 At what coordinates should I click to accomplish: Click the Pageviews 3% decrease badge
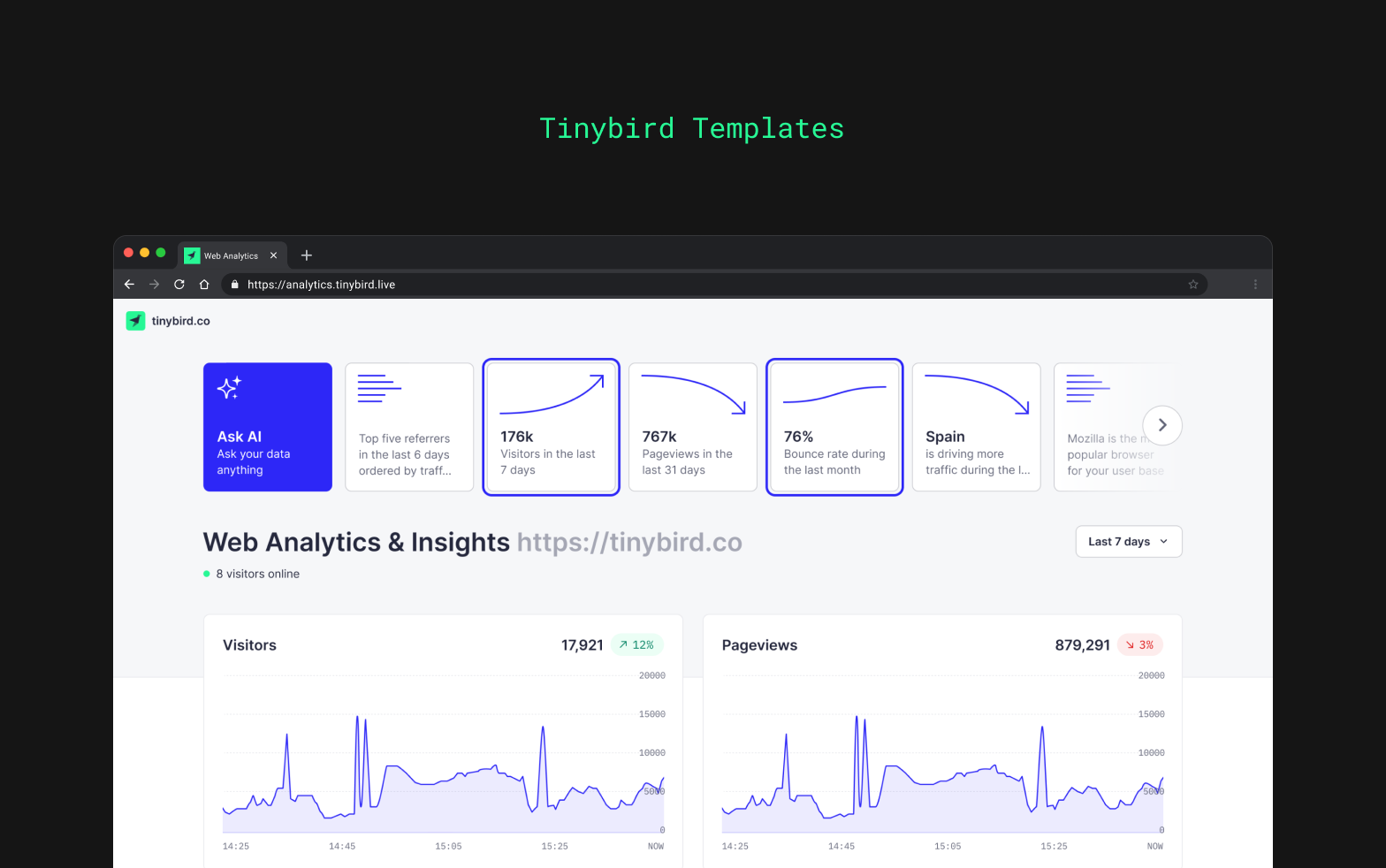coord(1140,645)
